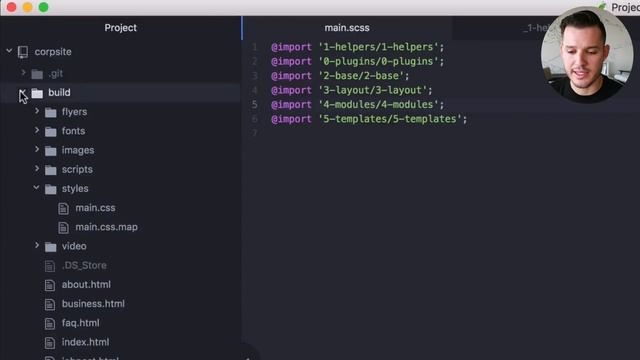
Task: Click the flyers folder icon
Action: pos(51,112)
